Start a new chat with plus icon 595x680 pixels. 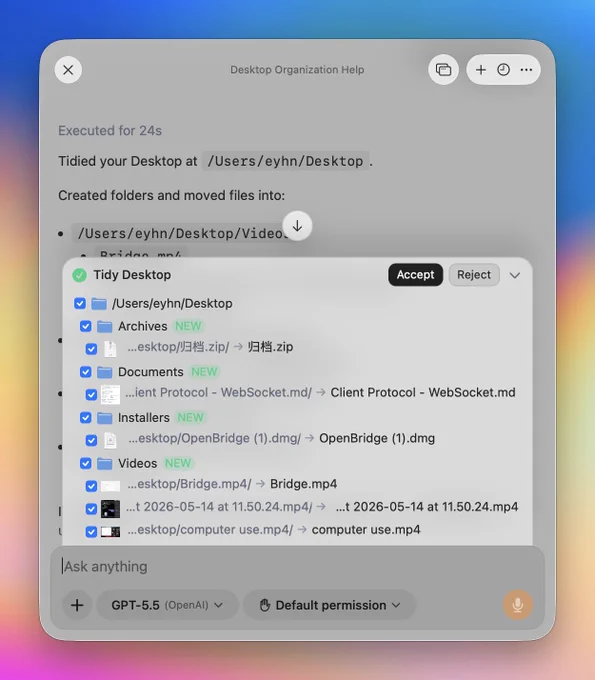481,70
